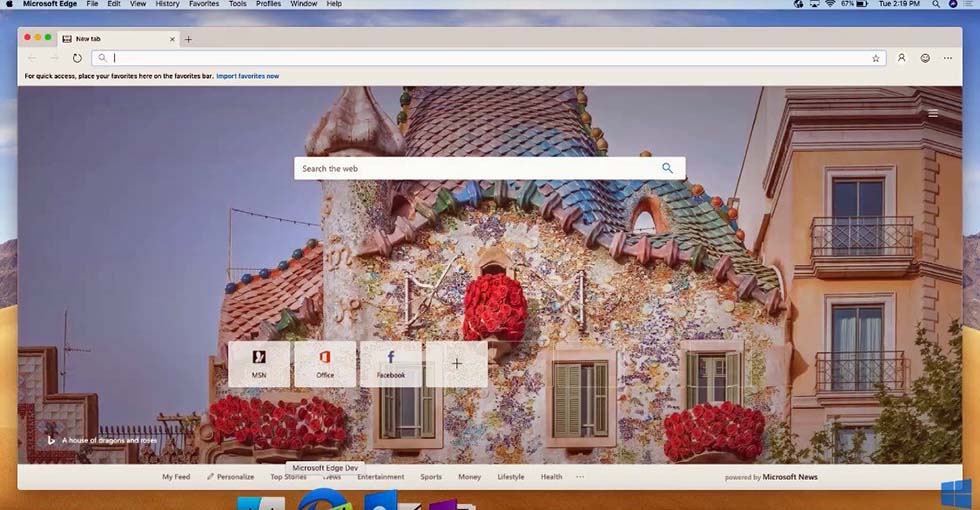Open the Profiles menu
This screenshot has width=980, height=510.
(x=269, y=4)
